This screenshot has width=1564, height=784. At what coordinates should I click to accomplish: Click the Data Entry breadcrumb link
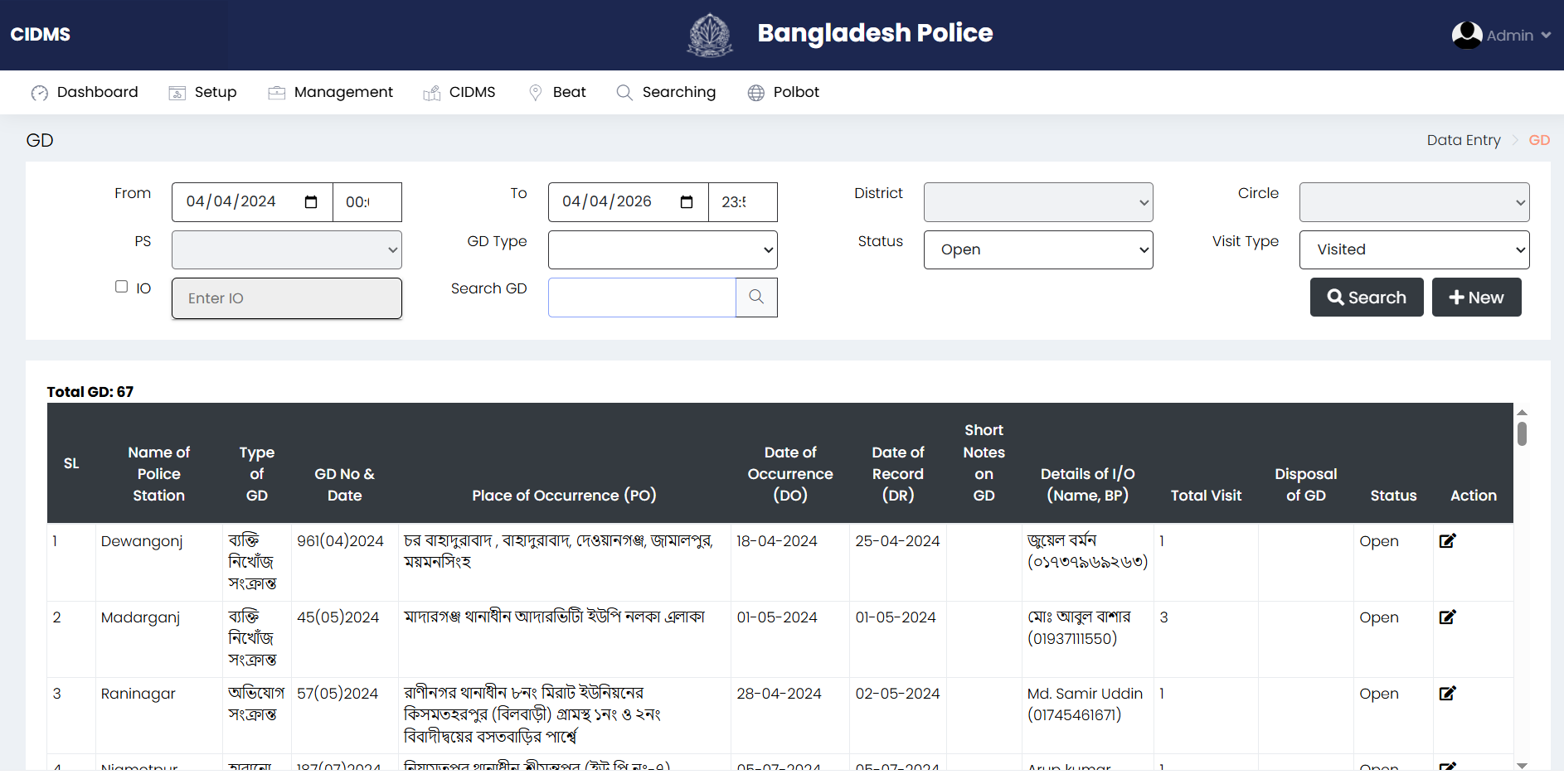pos(1463,140)
